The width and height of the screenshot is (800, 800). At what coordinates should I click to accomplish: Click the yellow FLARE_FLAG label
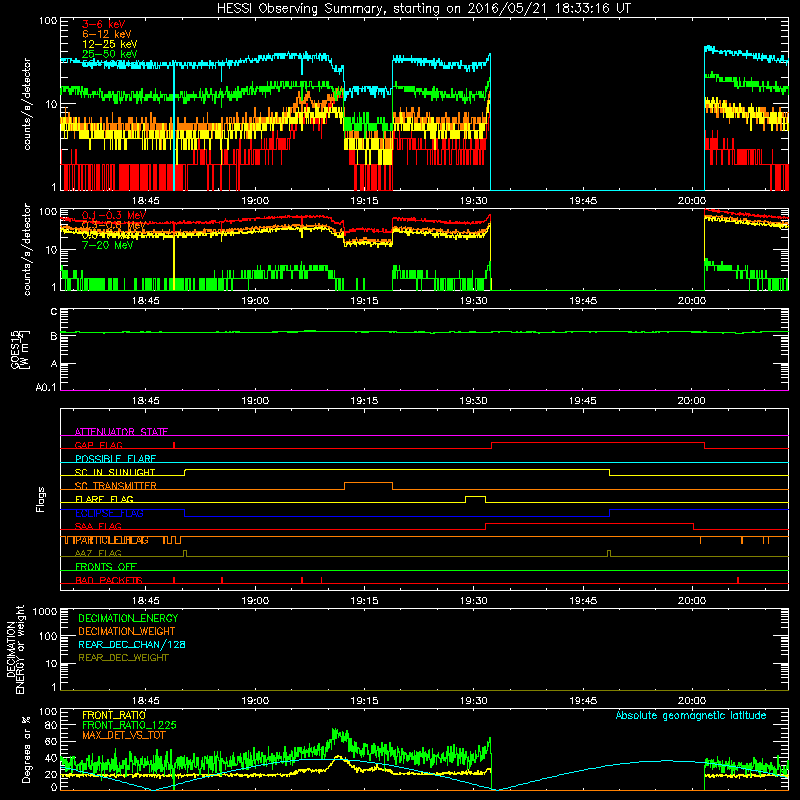(104, 499)
